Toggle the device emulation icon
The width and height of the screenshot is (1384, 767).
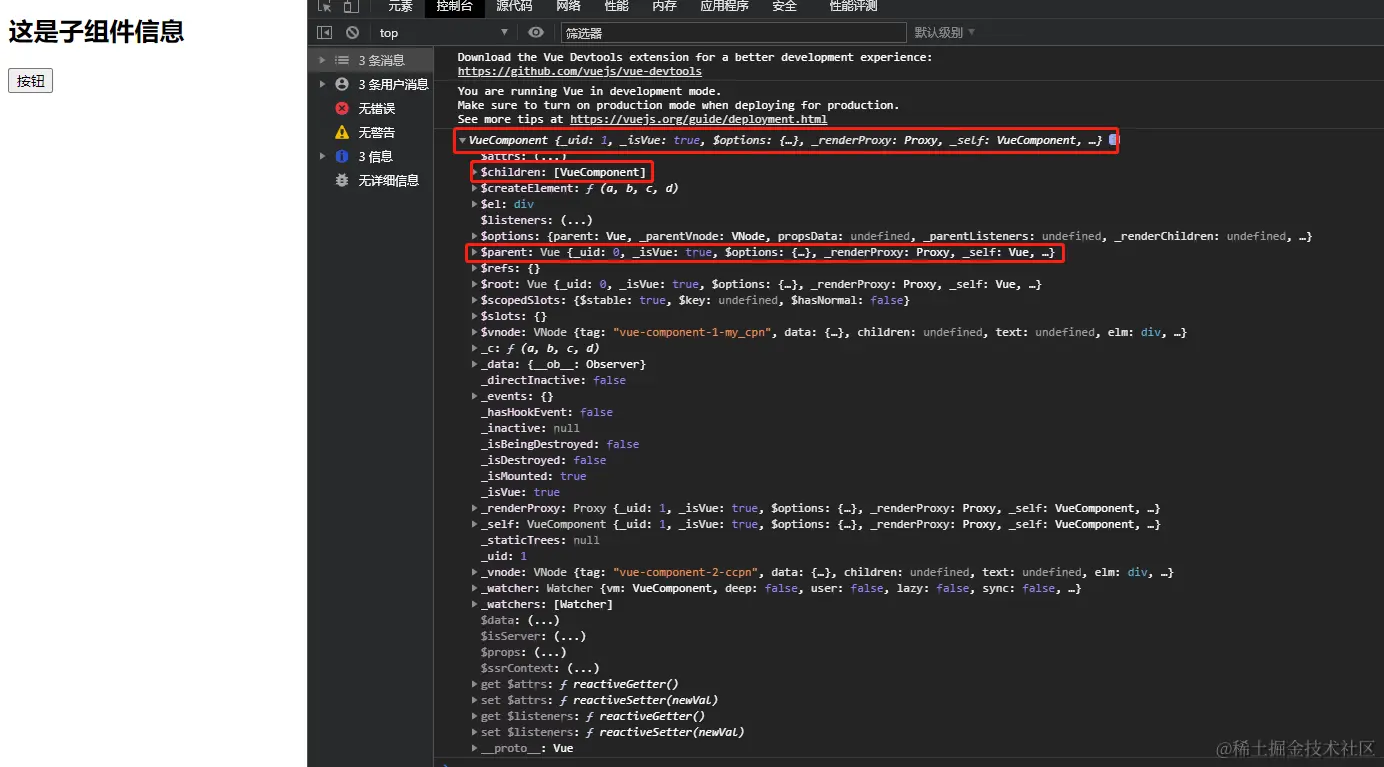click(350, 6)
